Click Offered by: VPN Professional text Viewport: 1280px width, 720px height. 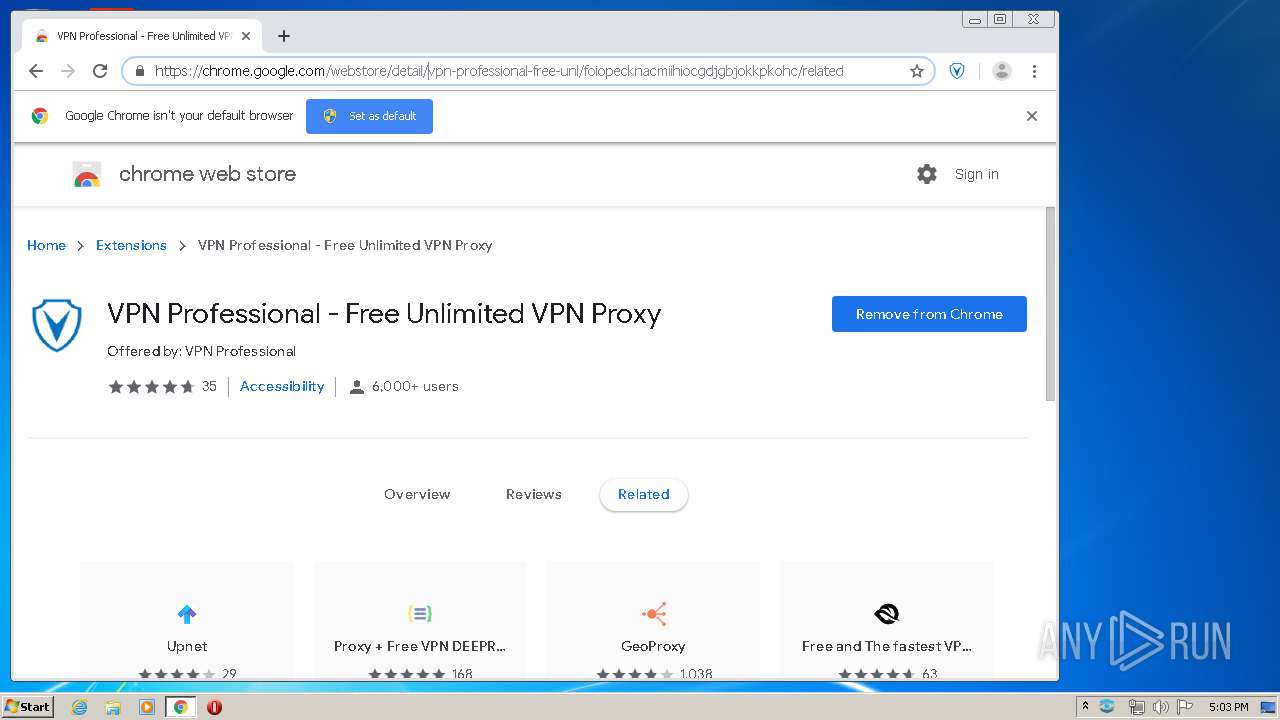(x=202, y=351)
